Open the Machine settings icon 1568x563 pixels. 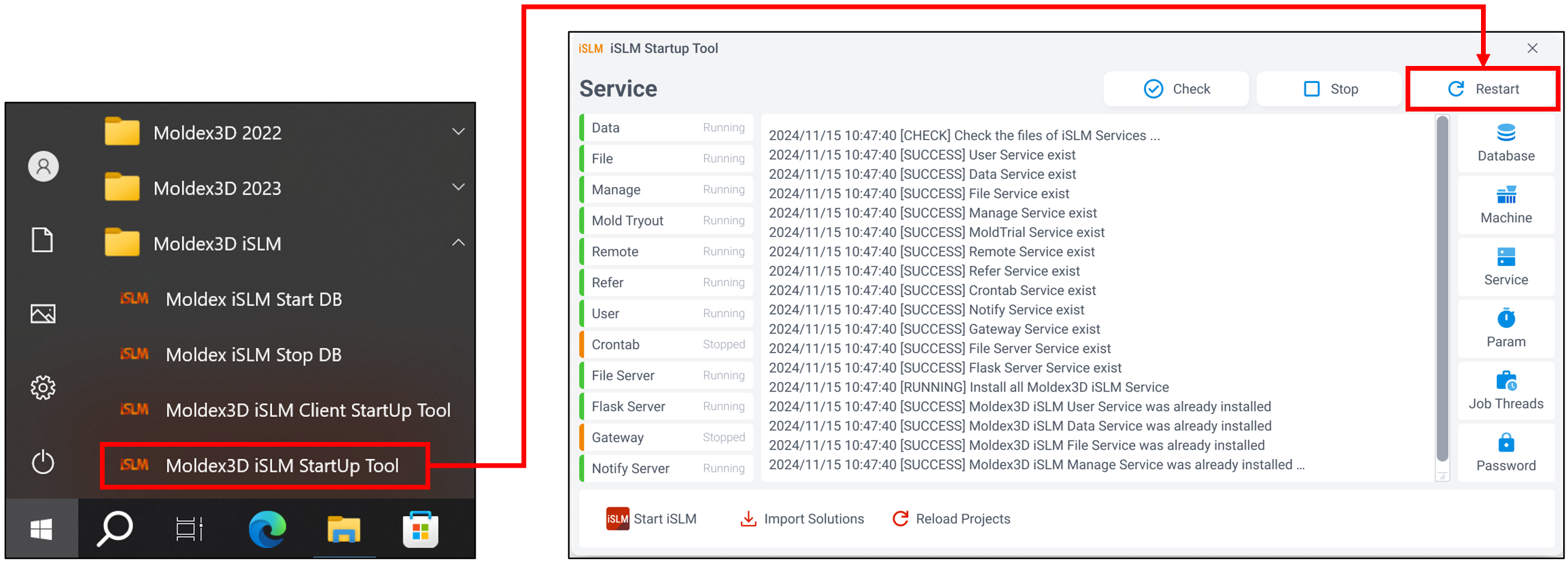[x=1505, y=196]
